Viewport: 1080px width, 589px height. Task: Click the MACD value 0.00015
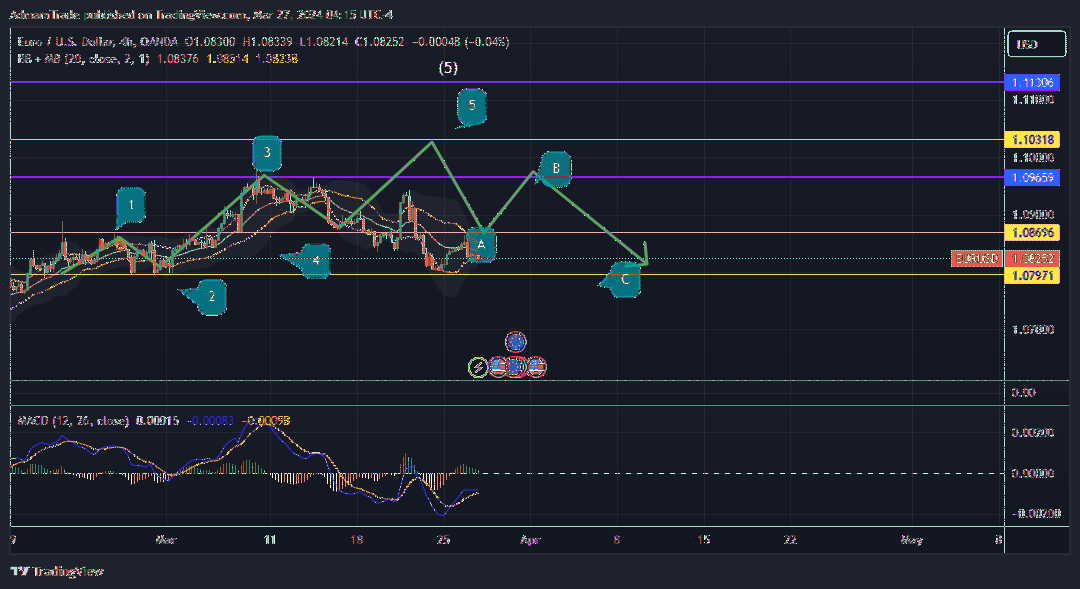click(x=158, y=421)
